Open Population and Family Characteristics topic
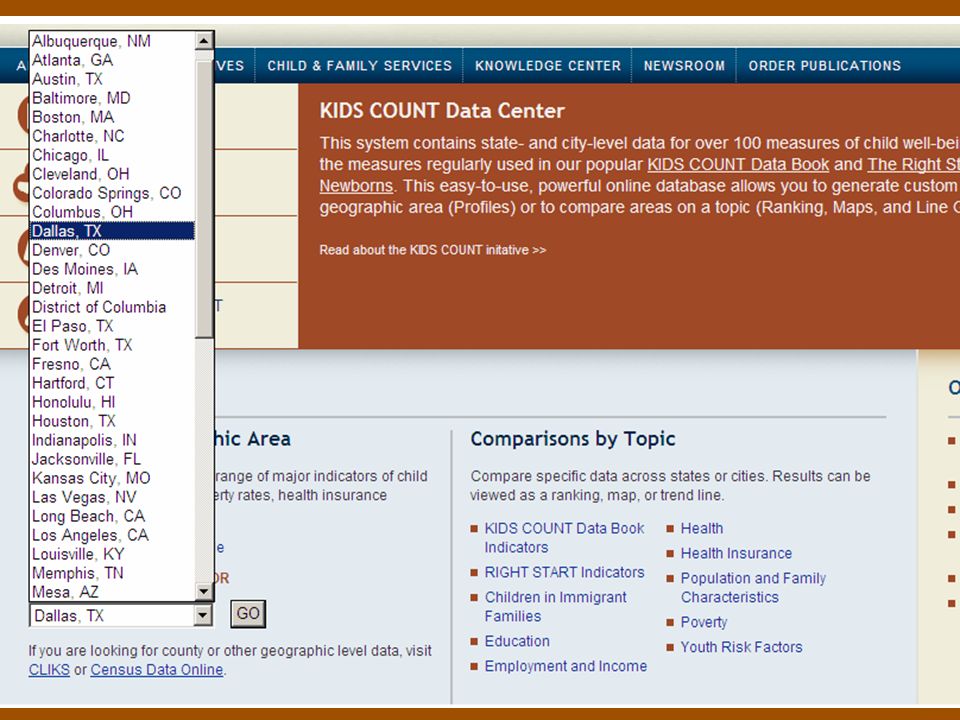This screenshot has width=960, height=720. [753, 588]
